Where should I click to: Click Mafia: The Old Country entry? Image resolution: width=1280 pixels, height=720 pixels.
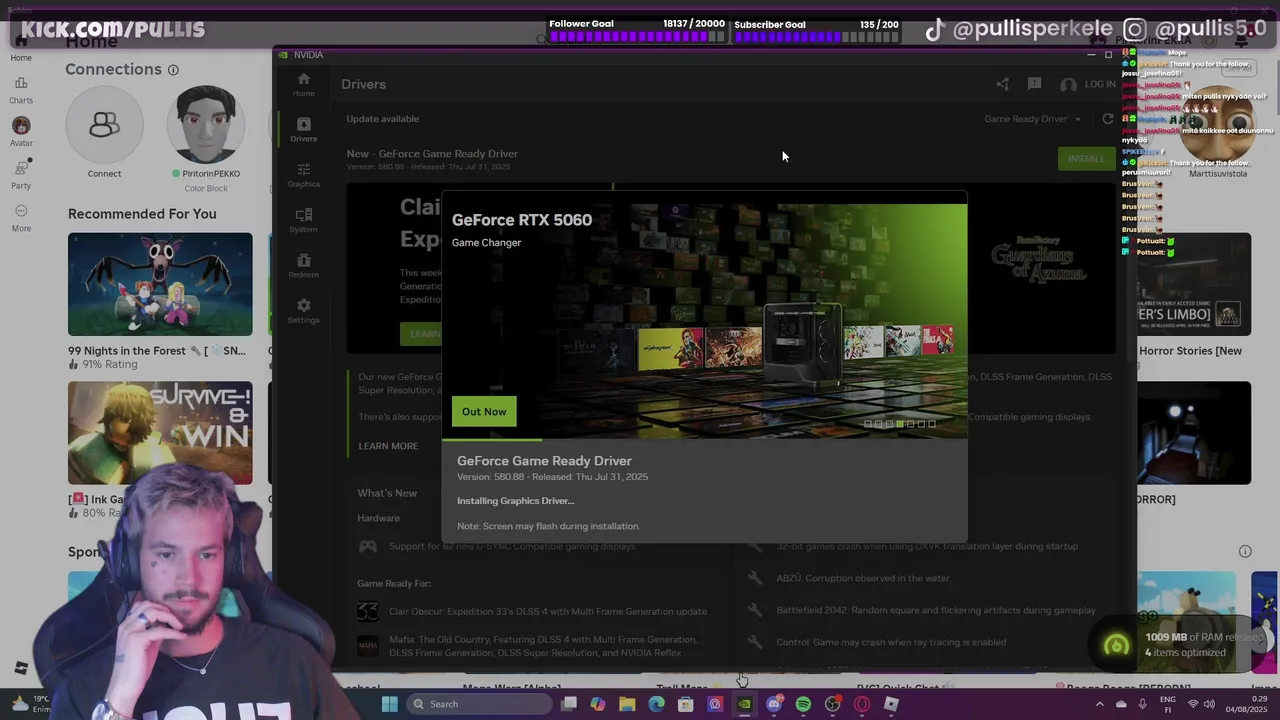[x=543, y=646]
